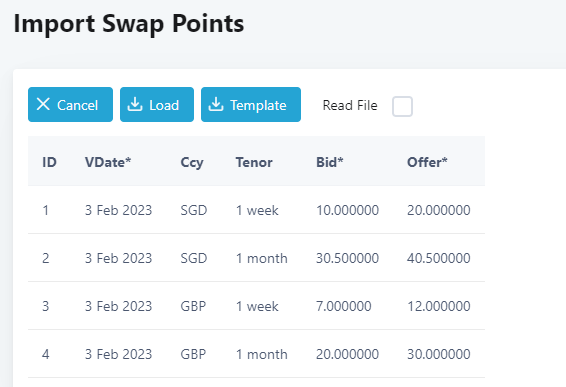Click the Read File label text

[350, 105]
